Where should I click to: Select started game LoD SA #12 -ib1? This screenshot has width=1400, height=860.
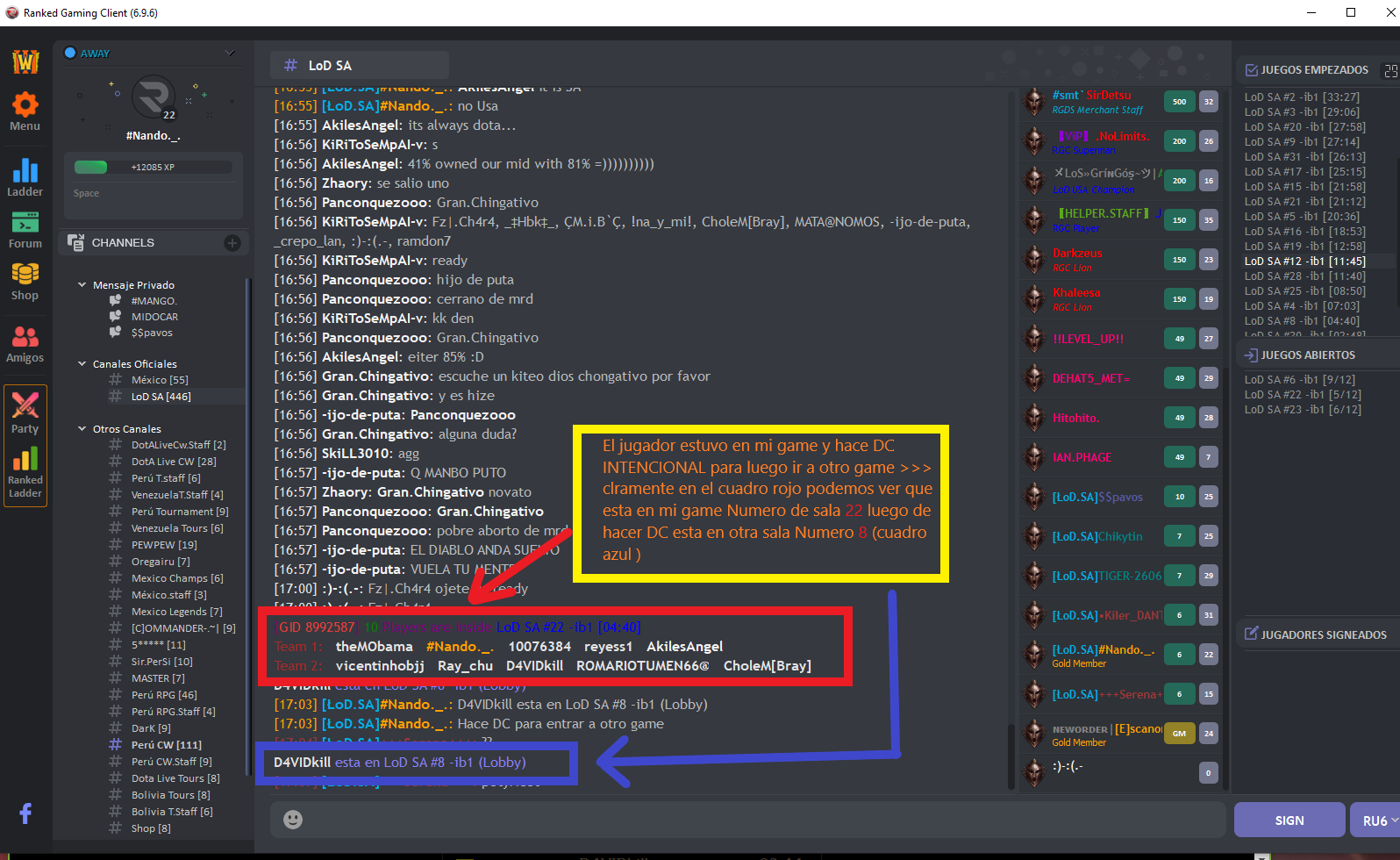1305,262
